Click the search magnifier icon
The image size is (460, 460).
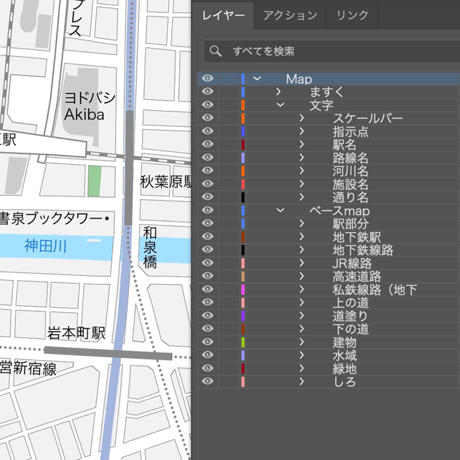coord(215,51)
